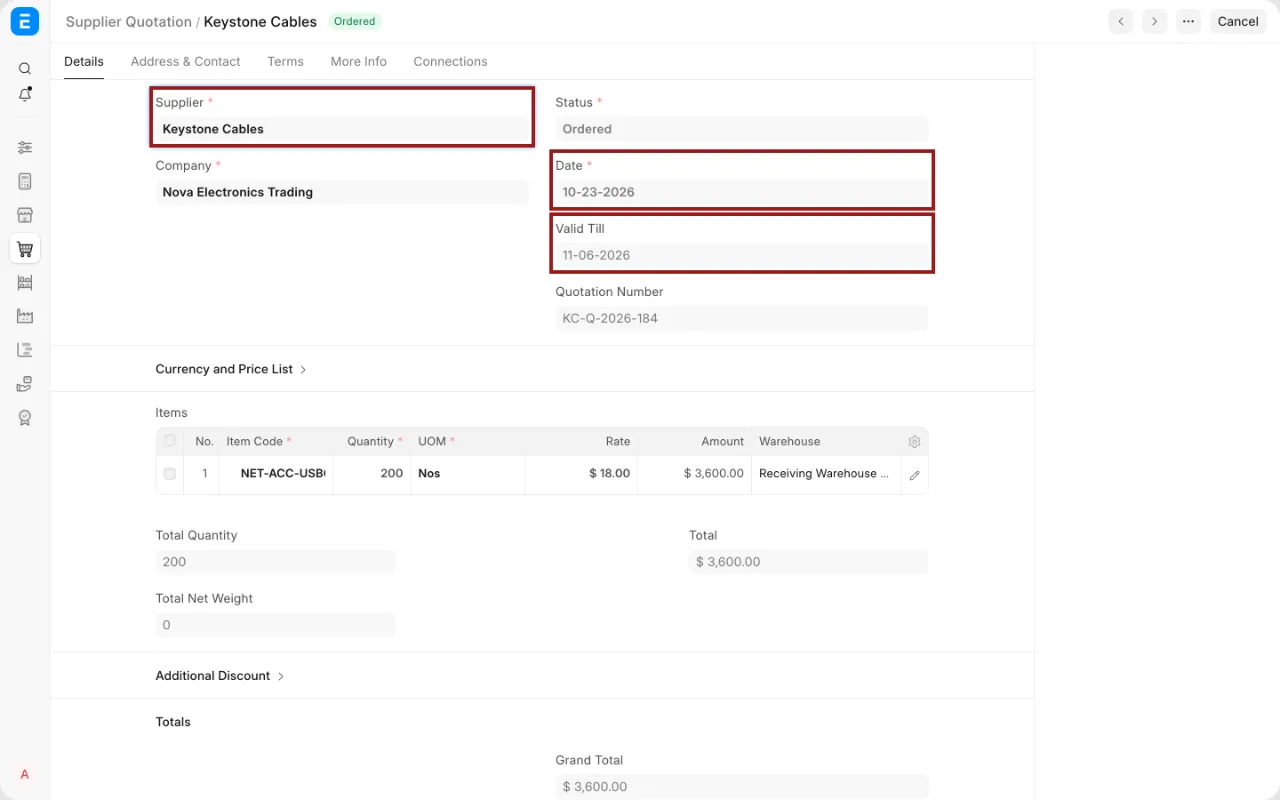Follow the Supplier Quotation breadcrumb link
Viewport: 1280px width, 800px height.
[x=128, y=21]
